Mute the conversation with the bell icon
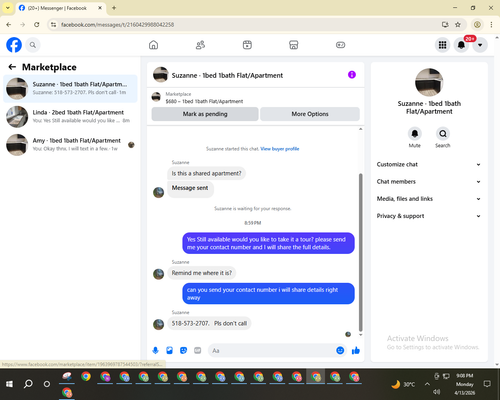 414,134
